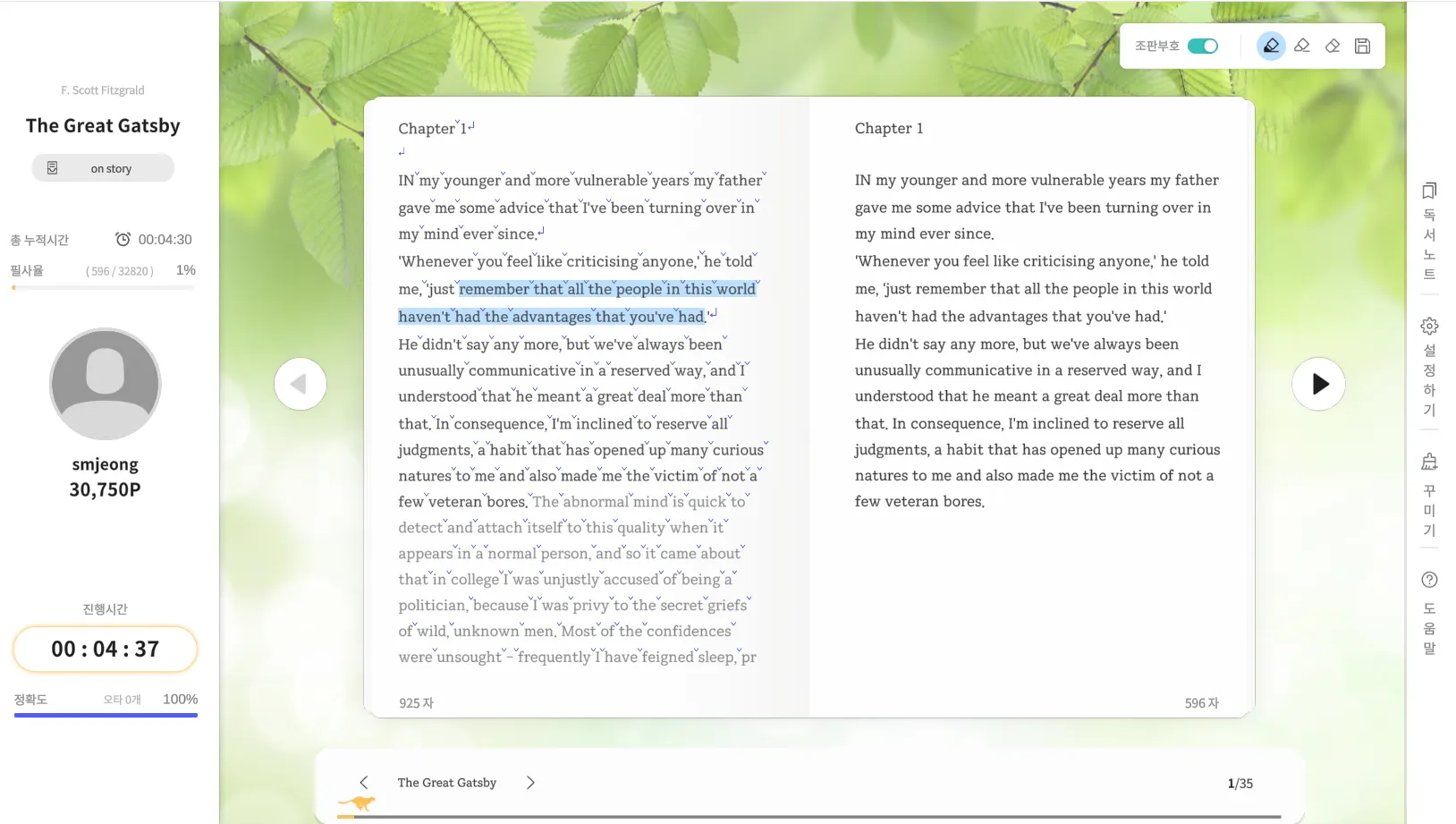The height and width of the screenshot is (824, 1456).
Task: Open the 꾸미기 decorate panel
Action: click(1429, 495)
